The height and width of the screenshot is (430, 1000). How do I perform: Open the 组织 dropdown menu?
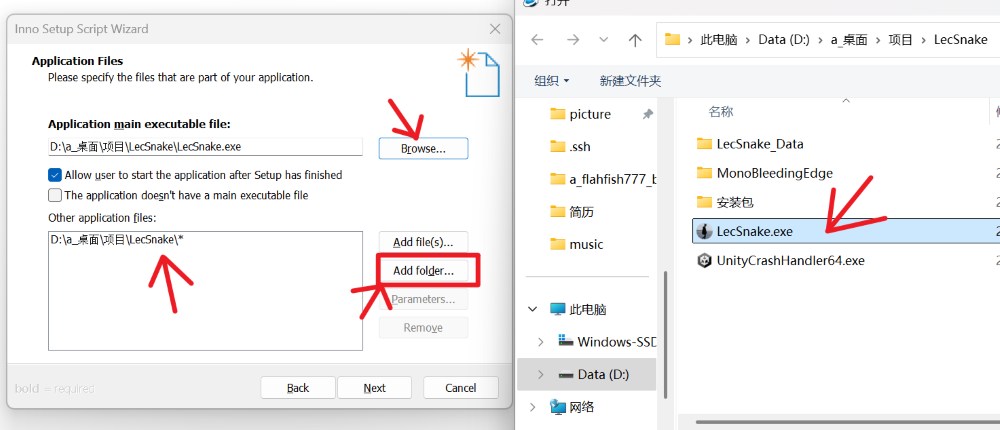[x=552, y=81]
